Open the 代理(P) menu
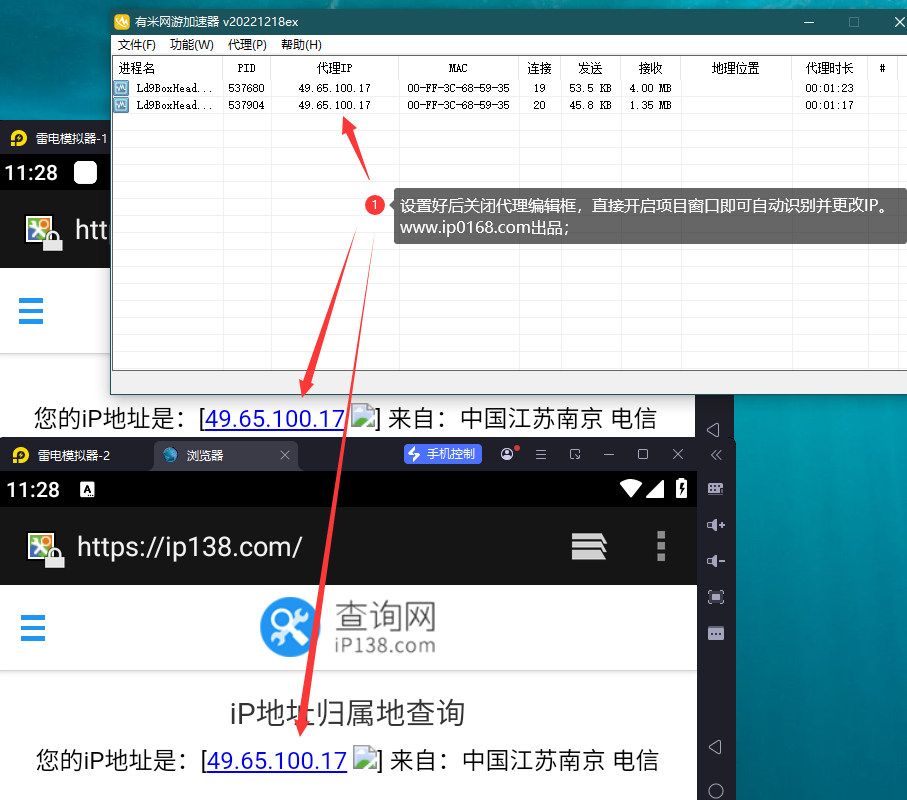Image resolution: width=907 pixels, height=800 pixels. pos(247,45)
